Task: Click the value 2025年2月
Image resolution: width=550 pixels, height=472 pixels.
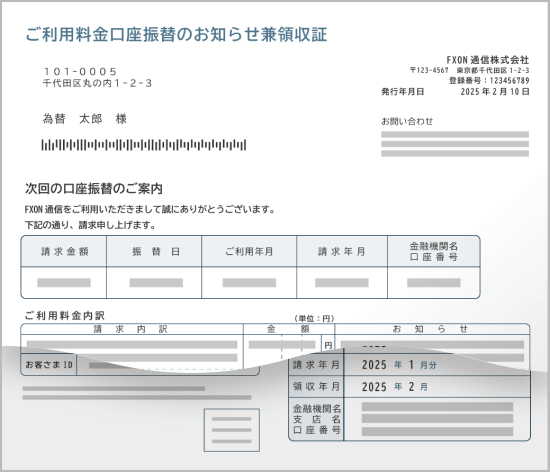Action: pos(395,387)
